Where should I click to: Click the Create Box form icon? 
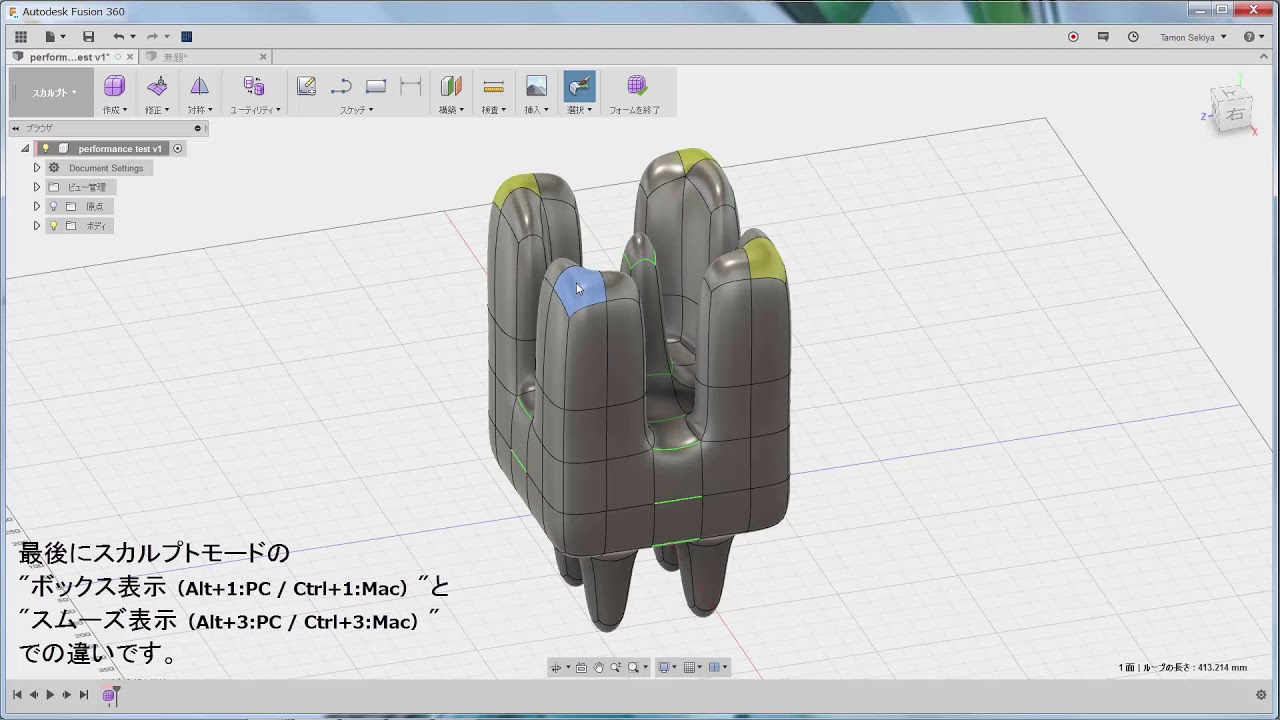point(114,86)
